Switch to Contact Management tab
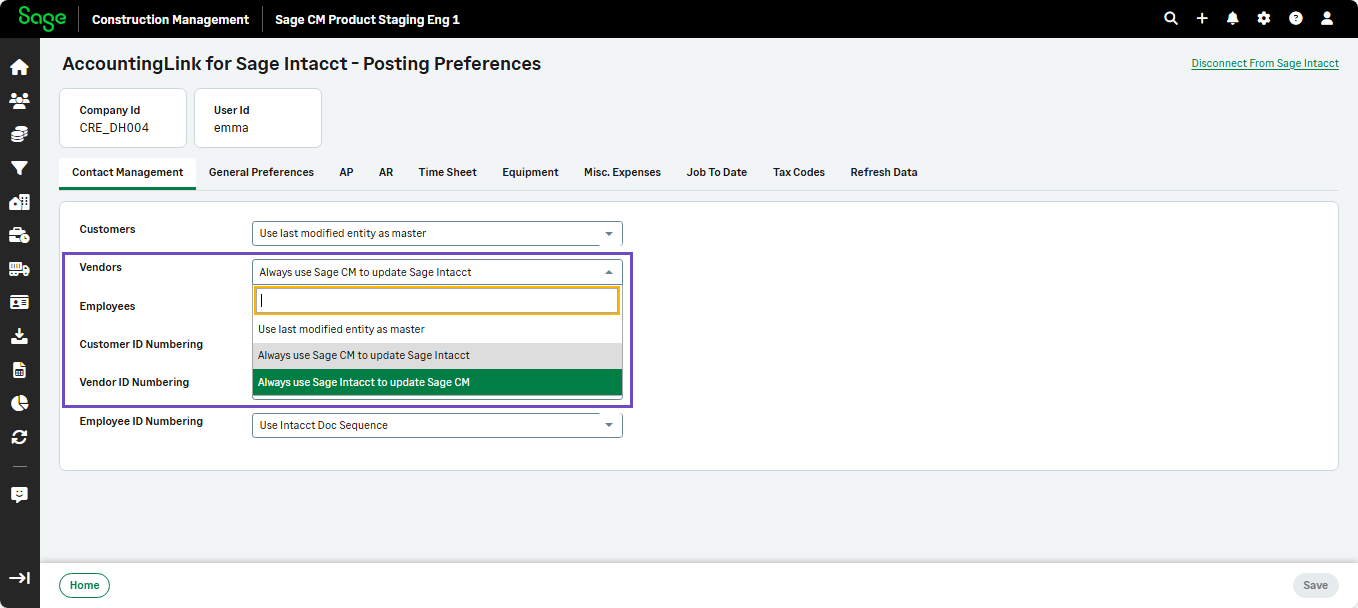The width and height of the screenshot is (1358, 608). pyautogui.click(x=128, y=172)
